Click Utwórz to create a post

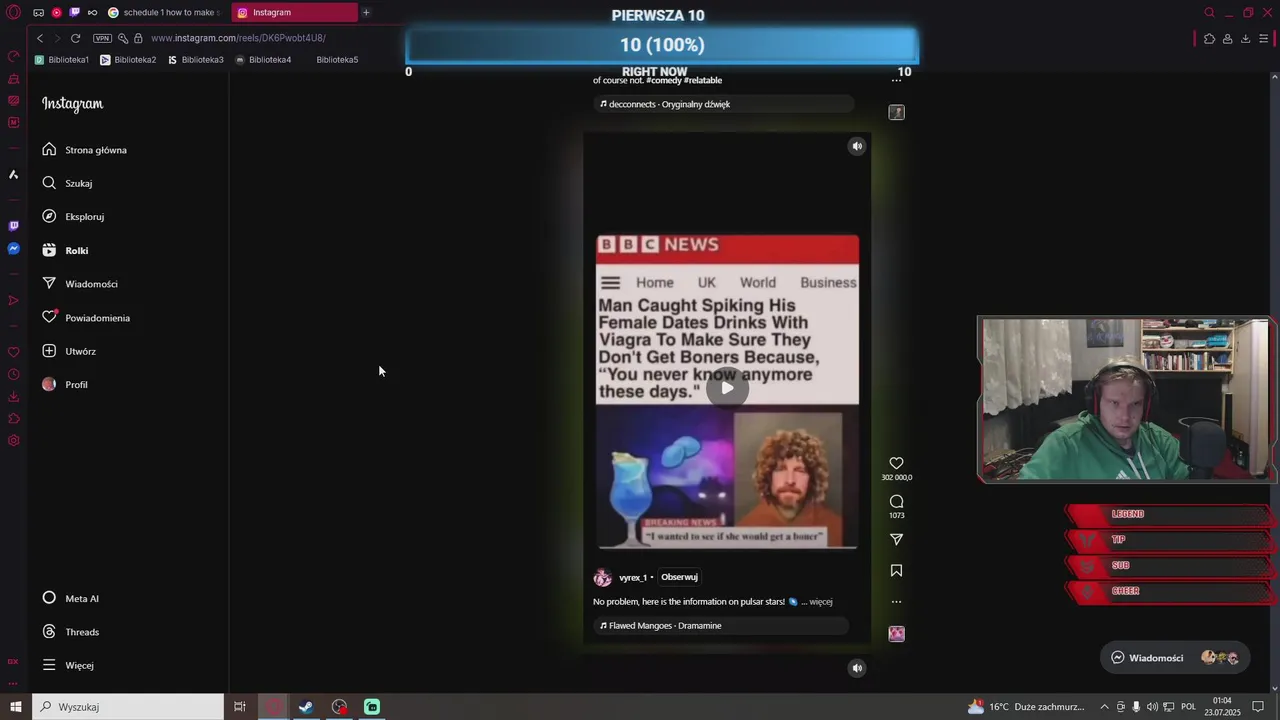coord(70,351)
